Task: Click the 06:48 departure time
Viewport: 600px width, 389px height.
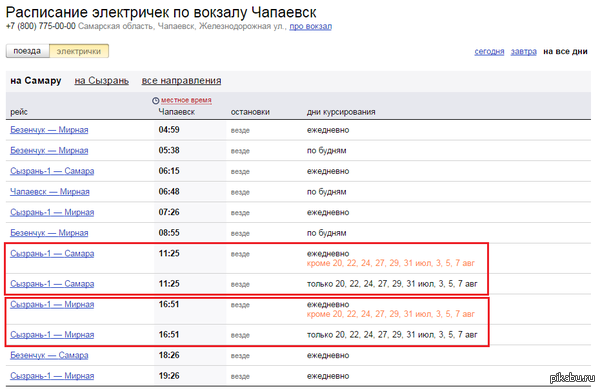Action: point(169,192)
